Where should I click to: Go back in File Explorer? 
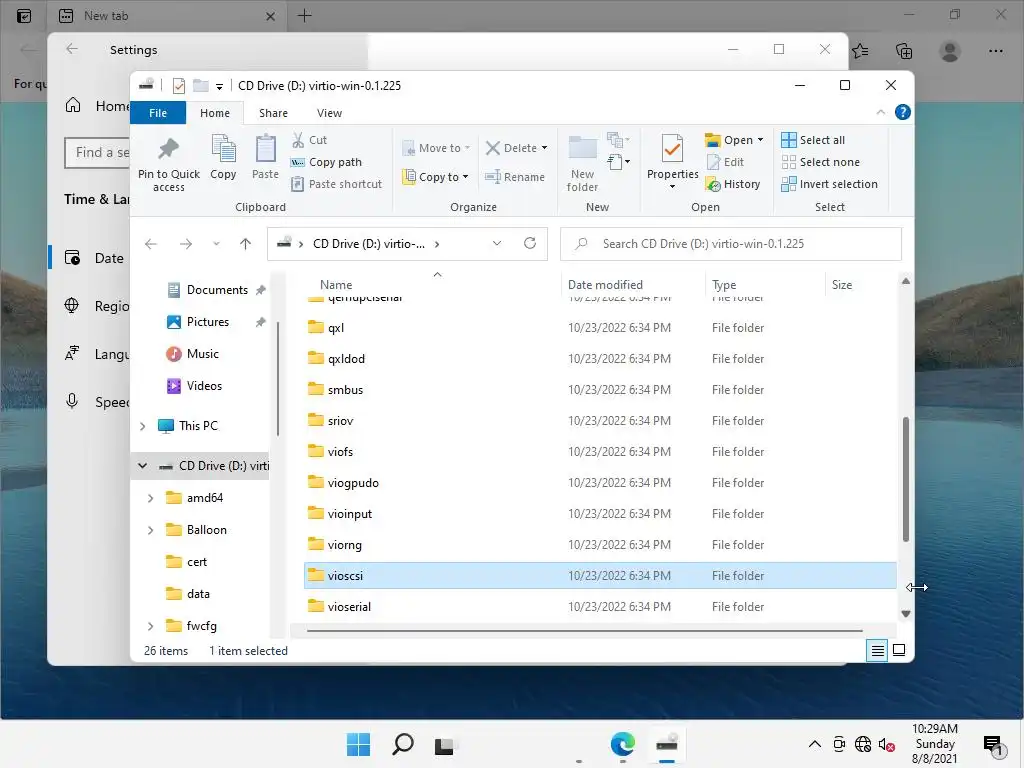(x=151, y=244)
